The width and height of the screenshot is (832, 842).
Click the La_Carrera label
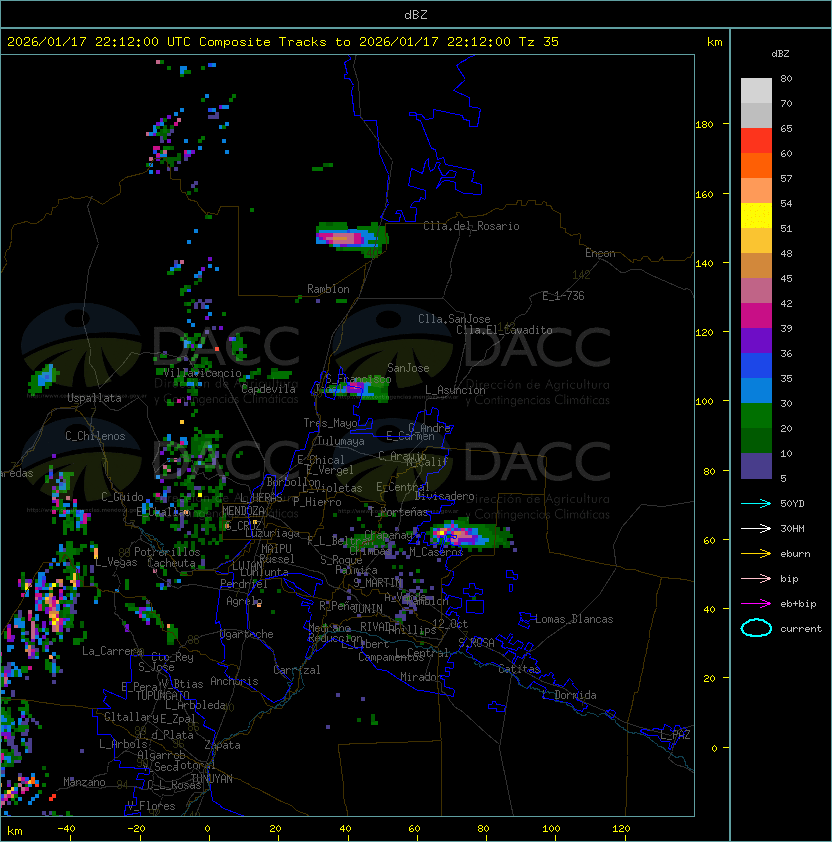pyautogui.click(x=112, y=651)
